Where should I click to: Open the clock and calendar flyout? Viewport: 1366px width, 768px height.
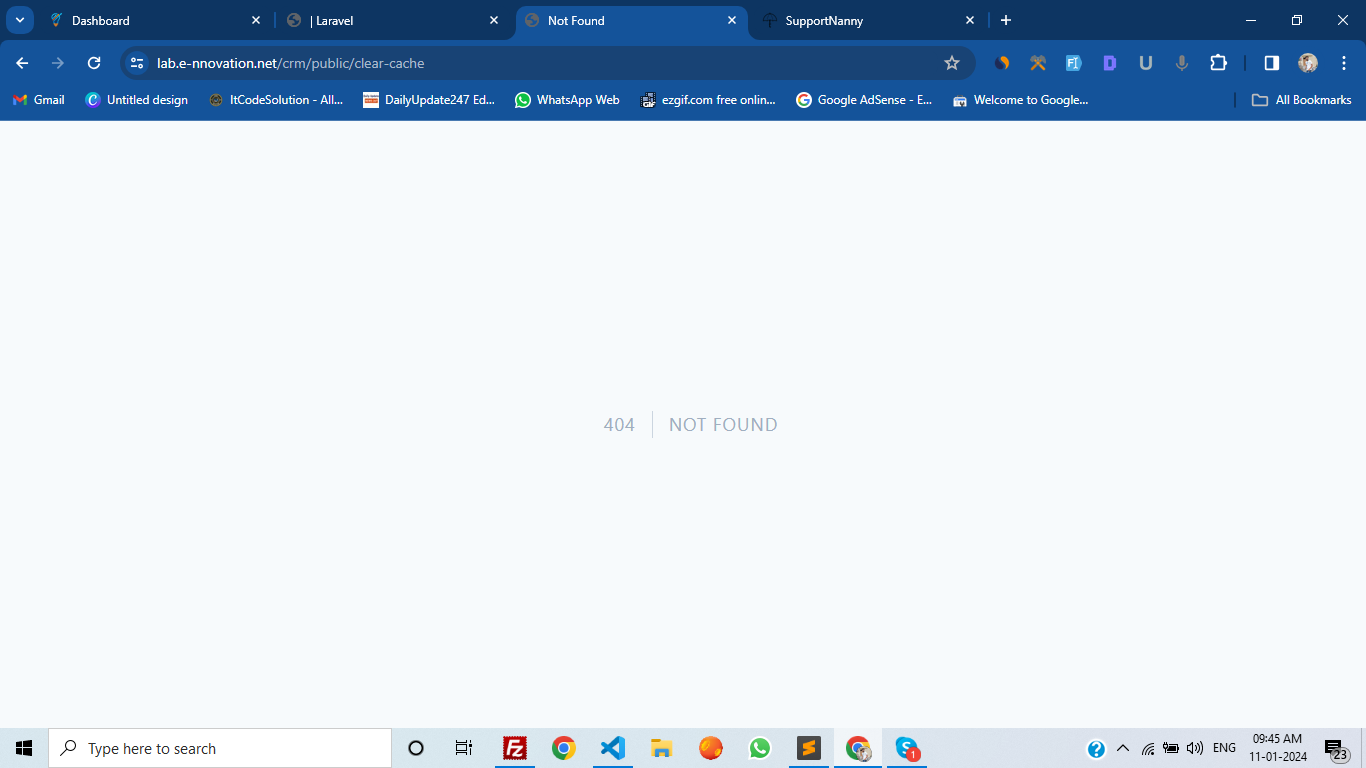coord(1279,748)
